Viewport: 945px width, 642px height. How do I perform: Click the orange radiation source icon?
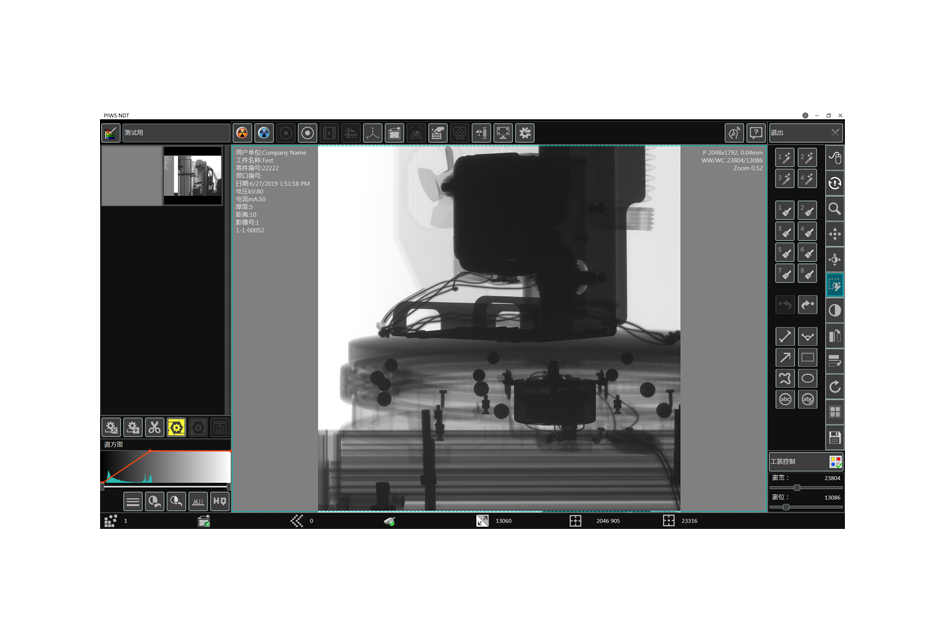coord(242,133)
